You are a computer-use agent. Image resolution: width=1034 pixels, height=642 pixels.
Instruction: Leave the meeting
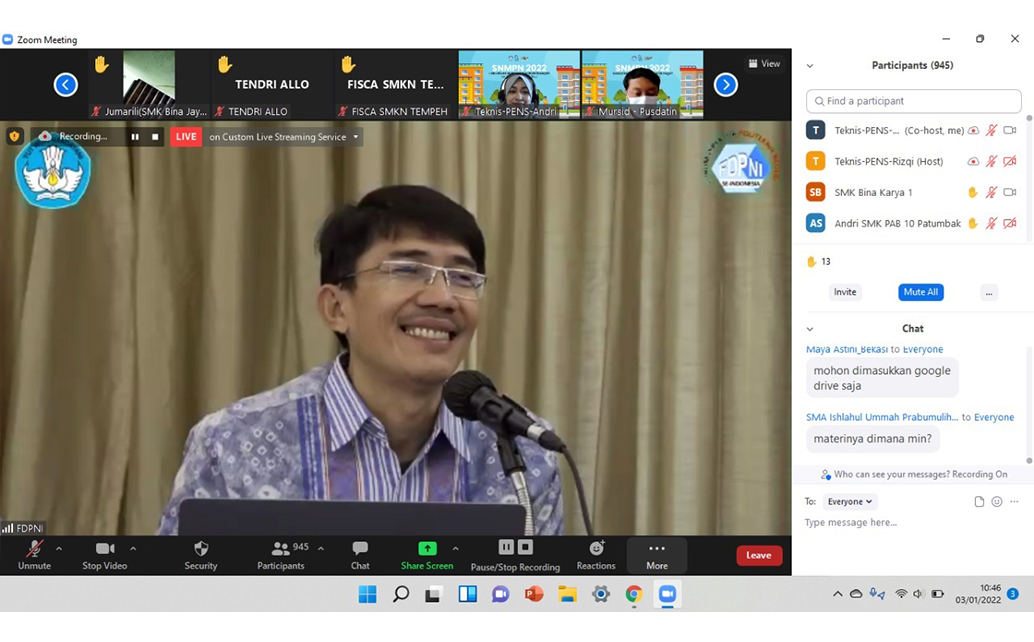click(759, 555)
